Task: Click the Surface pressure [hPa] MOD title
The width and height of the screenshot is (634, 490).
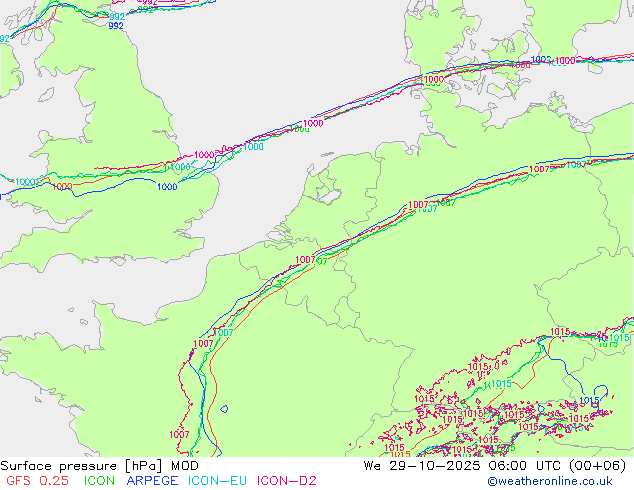Action: tap(99, 466)
